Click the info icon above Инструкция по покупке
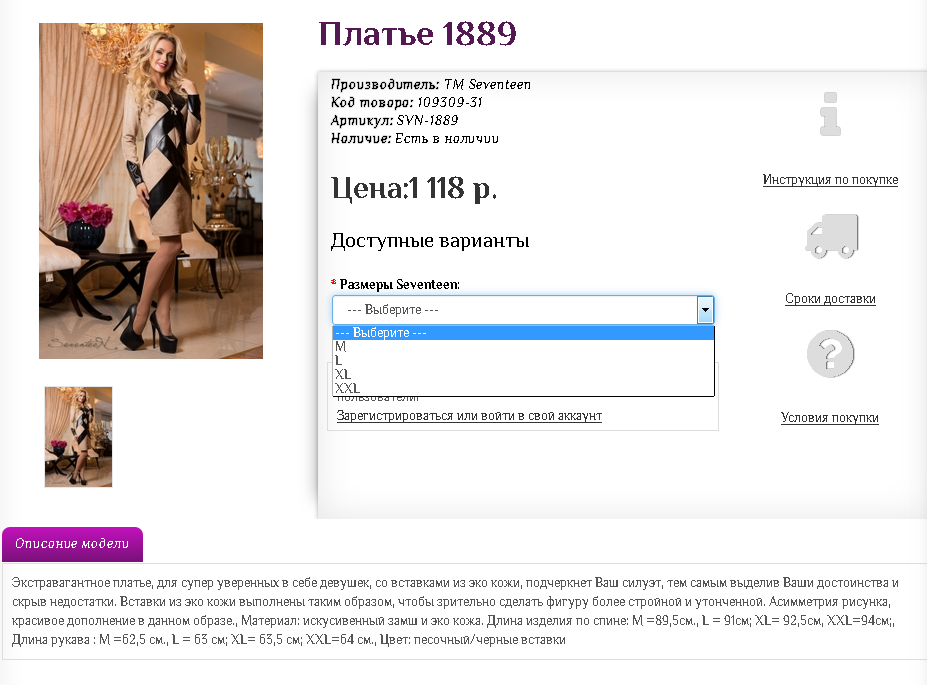The width and height of the screenshot is (927, 685). 830,114
